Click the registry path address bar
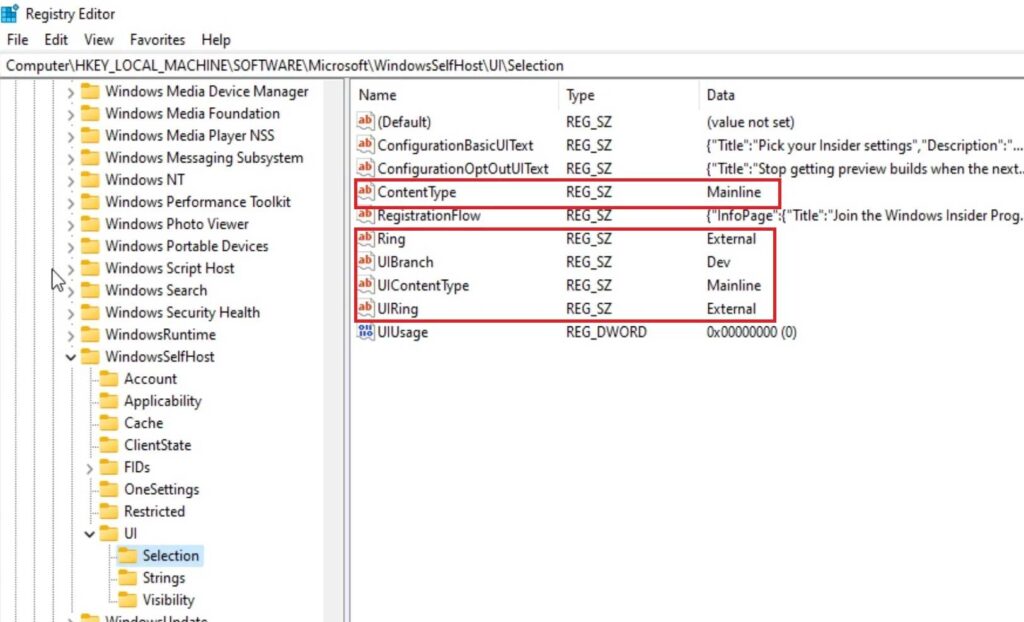Screen dimensions: 1024x622 coord(500,65)
